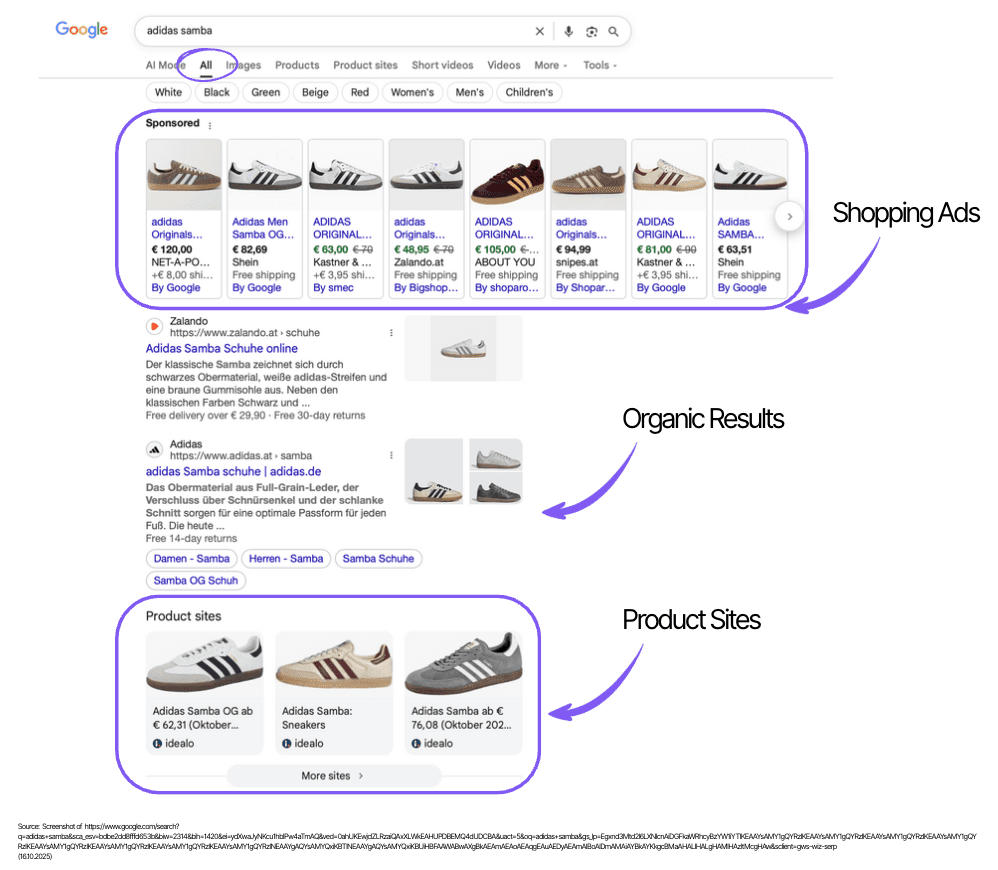Advance shopping ads carousel with arrow

click(x=789, y=216)
